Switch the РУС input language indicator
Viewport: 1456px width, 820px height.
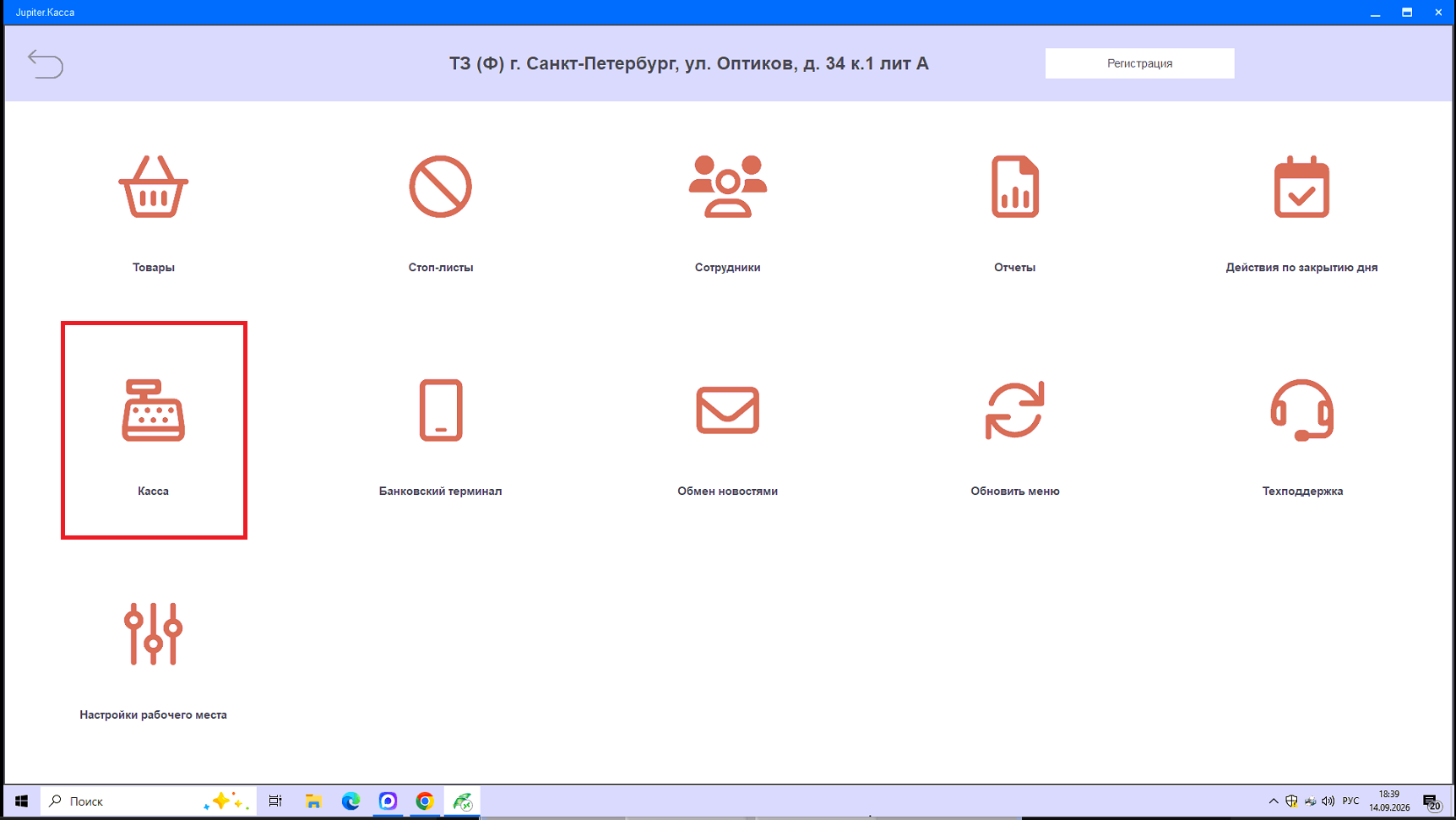(x=1350, y=801)
